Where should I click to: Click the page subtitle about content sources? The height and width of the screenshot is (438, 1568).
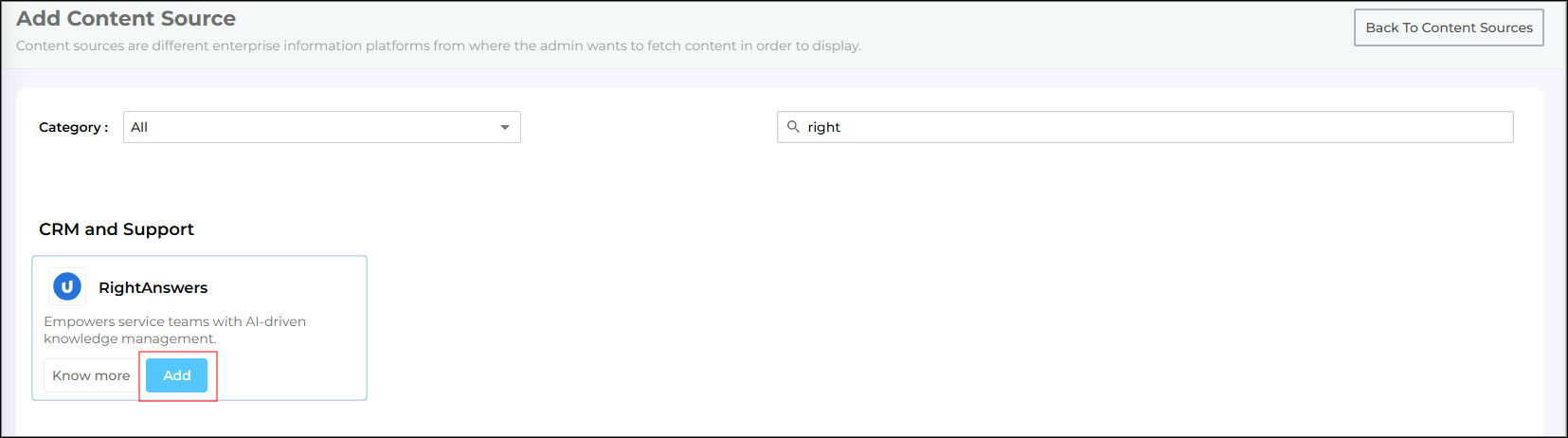point(438,46)
